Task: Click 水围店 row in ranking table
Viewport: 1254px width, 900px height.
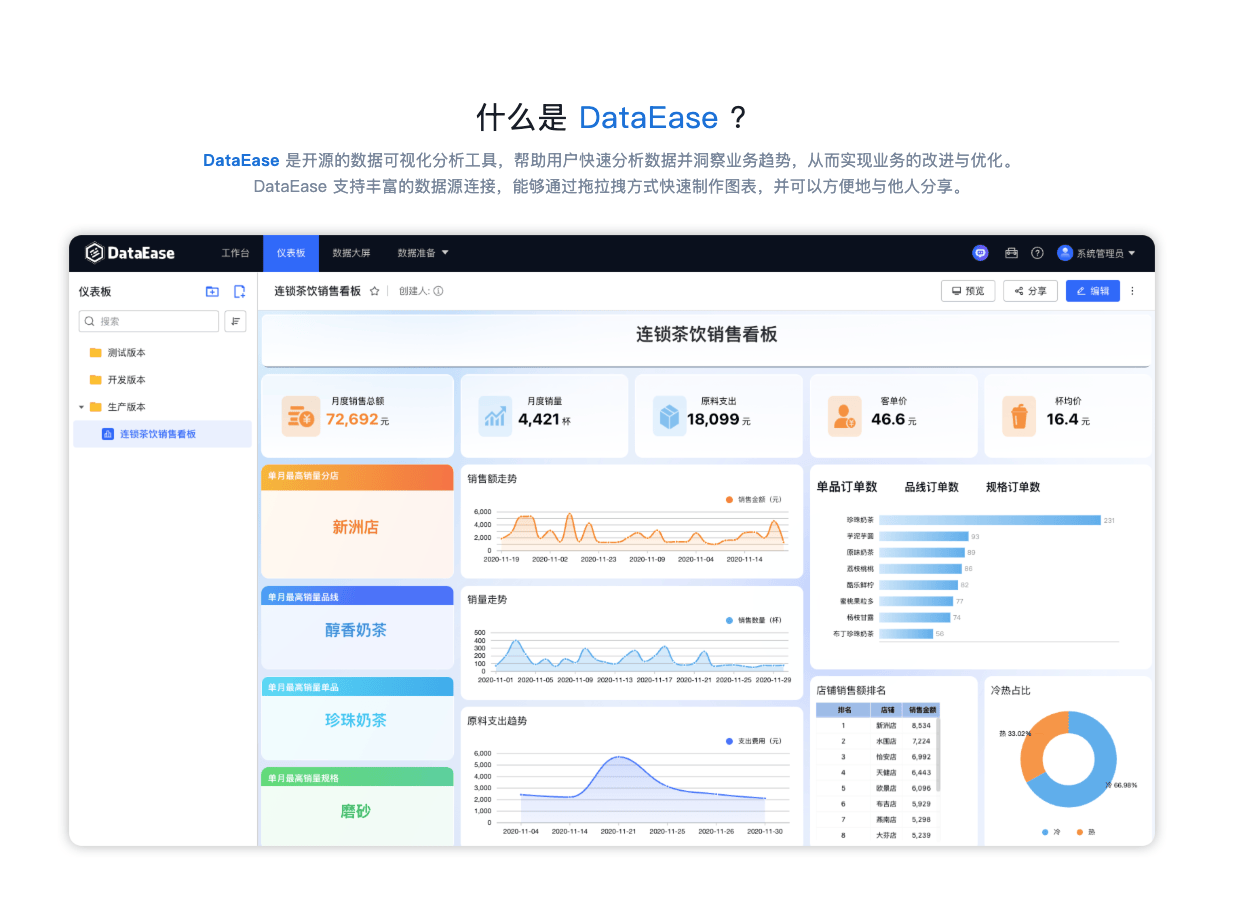Action: pyautogui.click(x=877, y=741)
